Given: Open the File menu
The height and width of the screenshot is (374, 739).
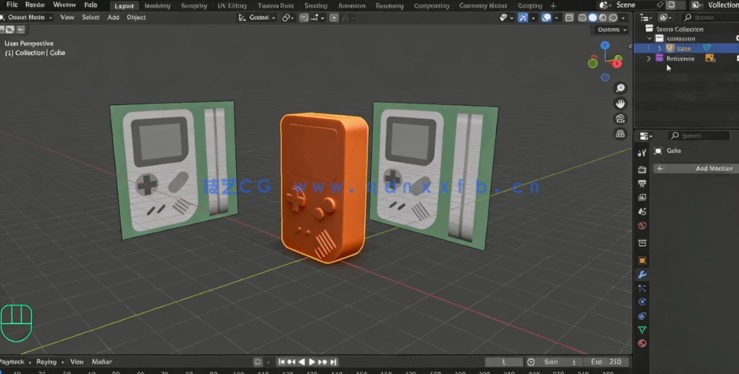Looking at the screenshot, I should click(x=12, y=5).
